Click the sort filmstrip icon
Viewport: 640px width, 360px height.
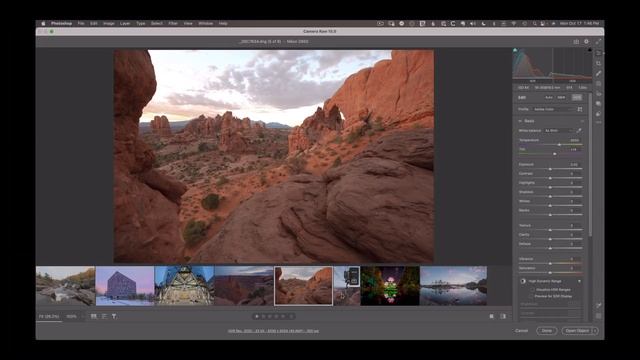click(x=104, y=316)
